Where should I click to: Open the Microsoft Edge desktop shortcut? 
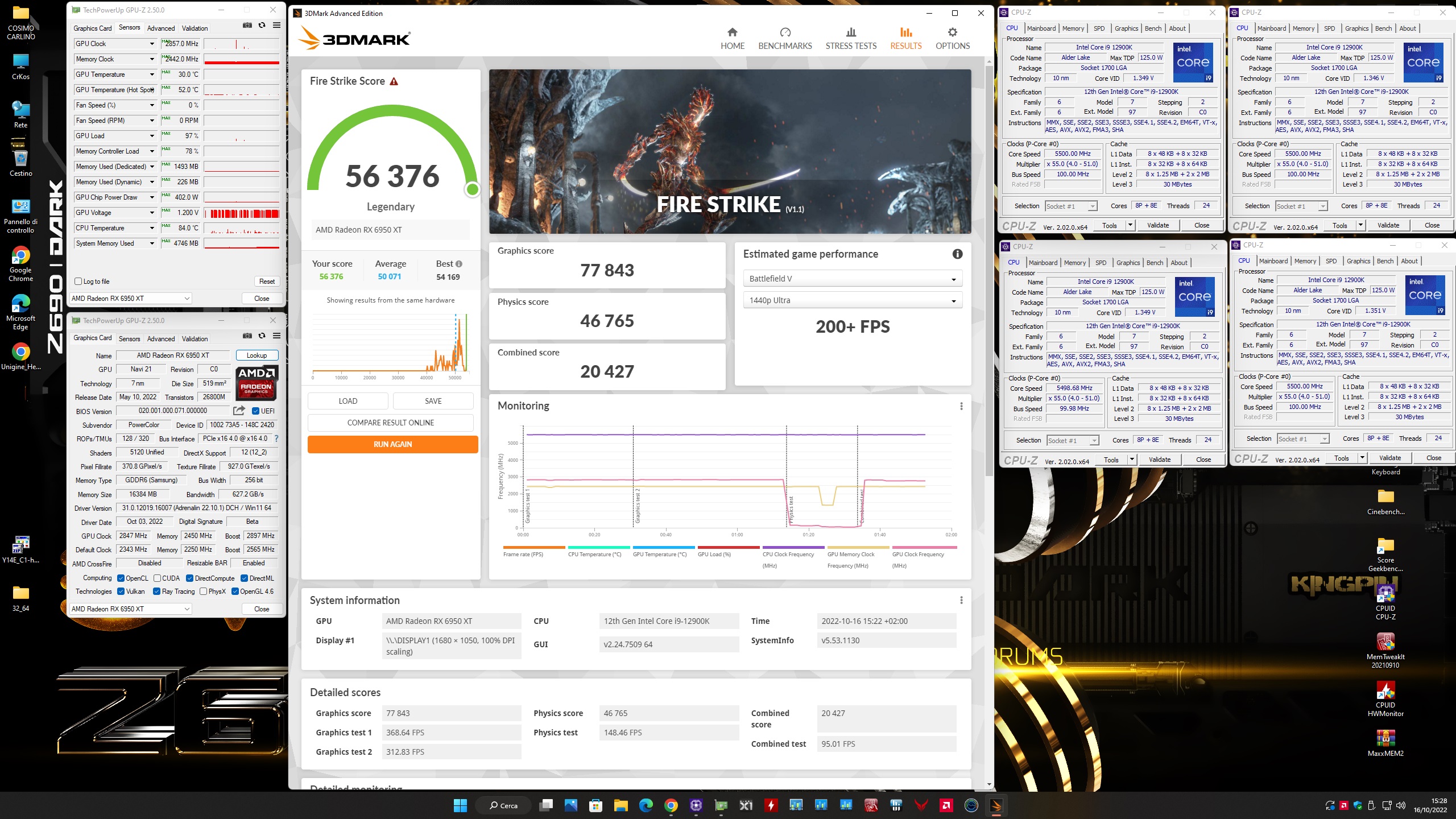[x=20, y=312]
